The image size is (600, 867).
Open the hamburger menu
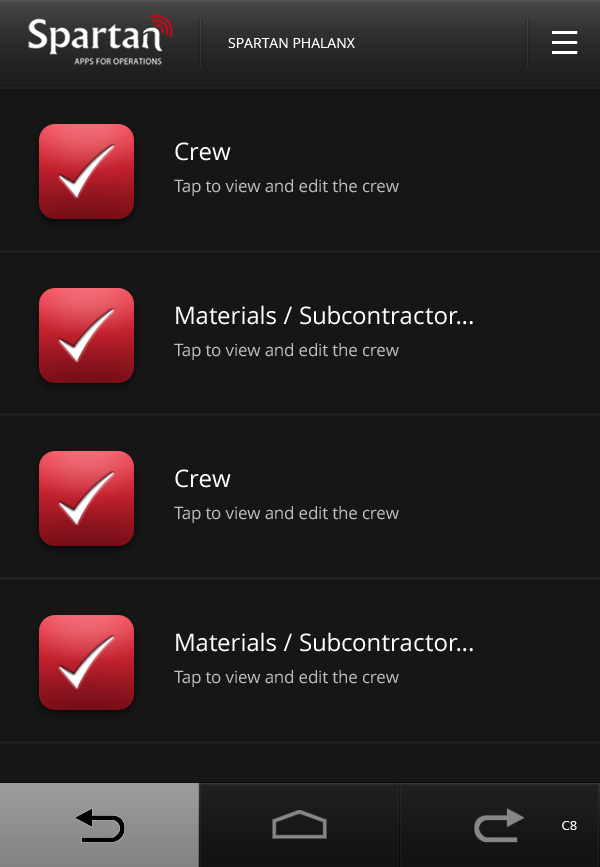564,43
